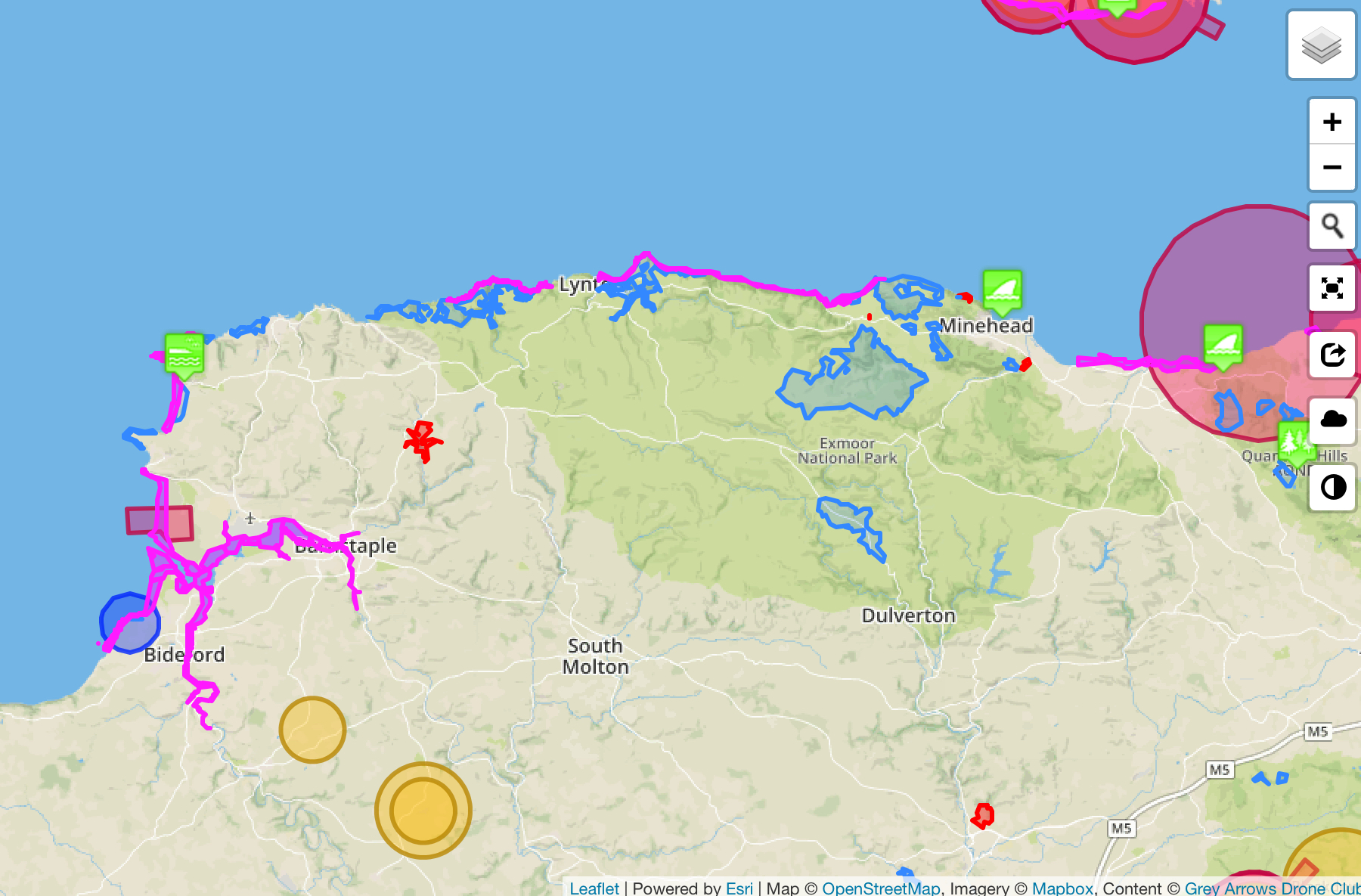This screenshot has height=896, width=1361.
Task: Click the green trees marker at Quantock Hills
Action: pos(1294,441)
